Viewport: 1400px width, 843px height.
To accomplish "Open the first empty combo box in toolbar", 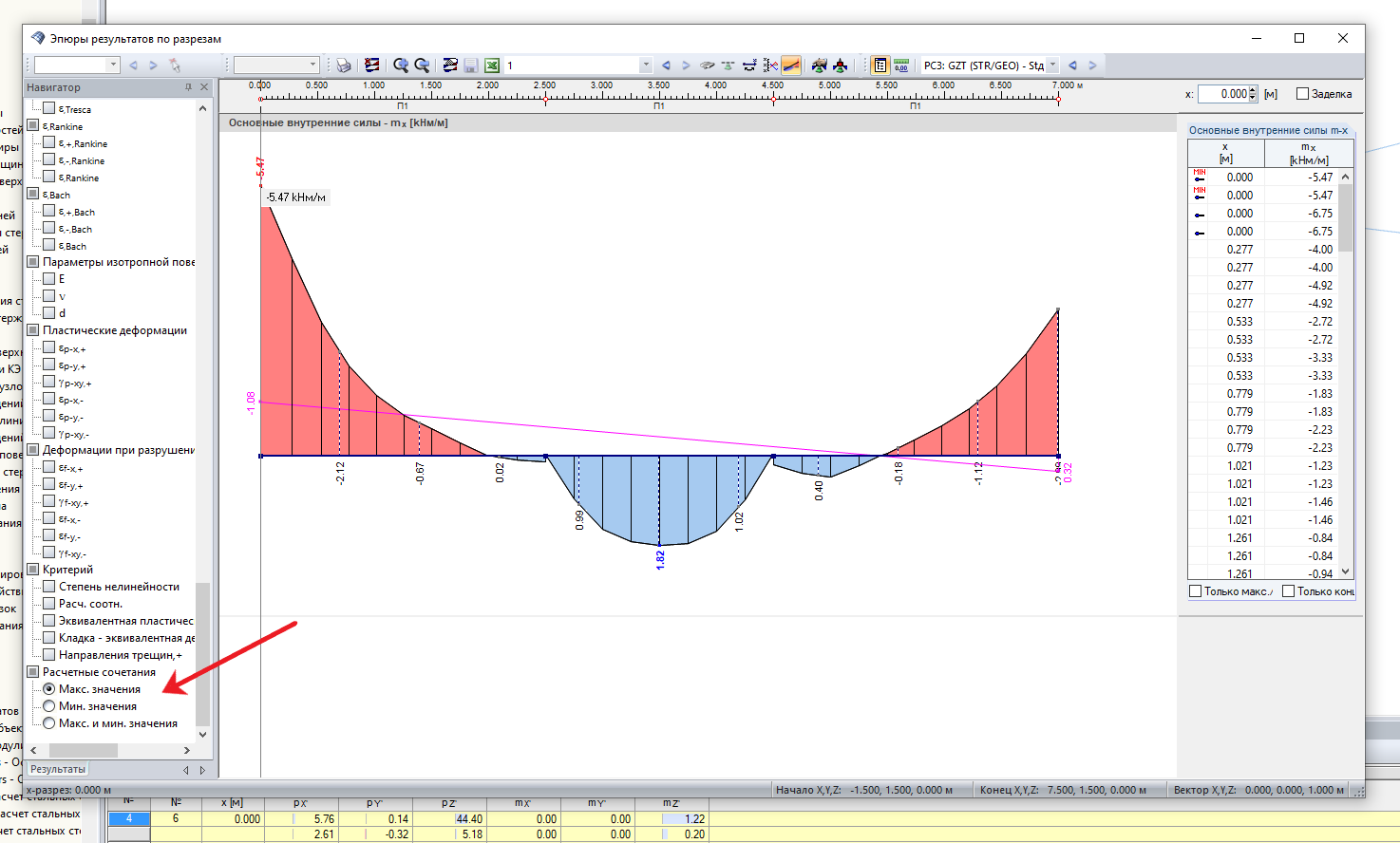I will coord(113,66).
